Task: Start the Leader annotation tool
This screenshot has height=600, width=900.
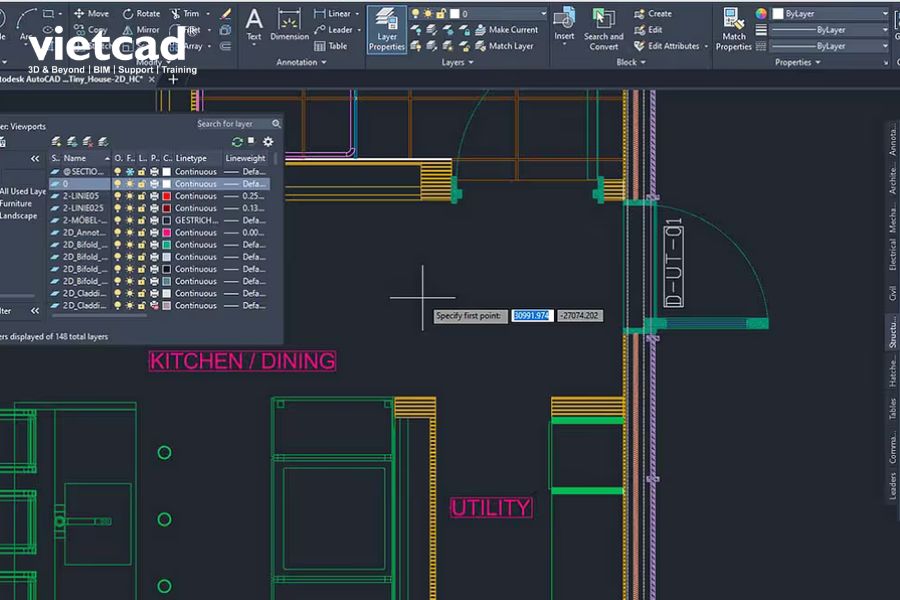Action: point(333,29)
